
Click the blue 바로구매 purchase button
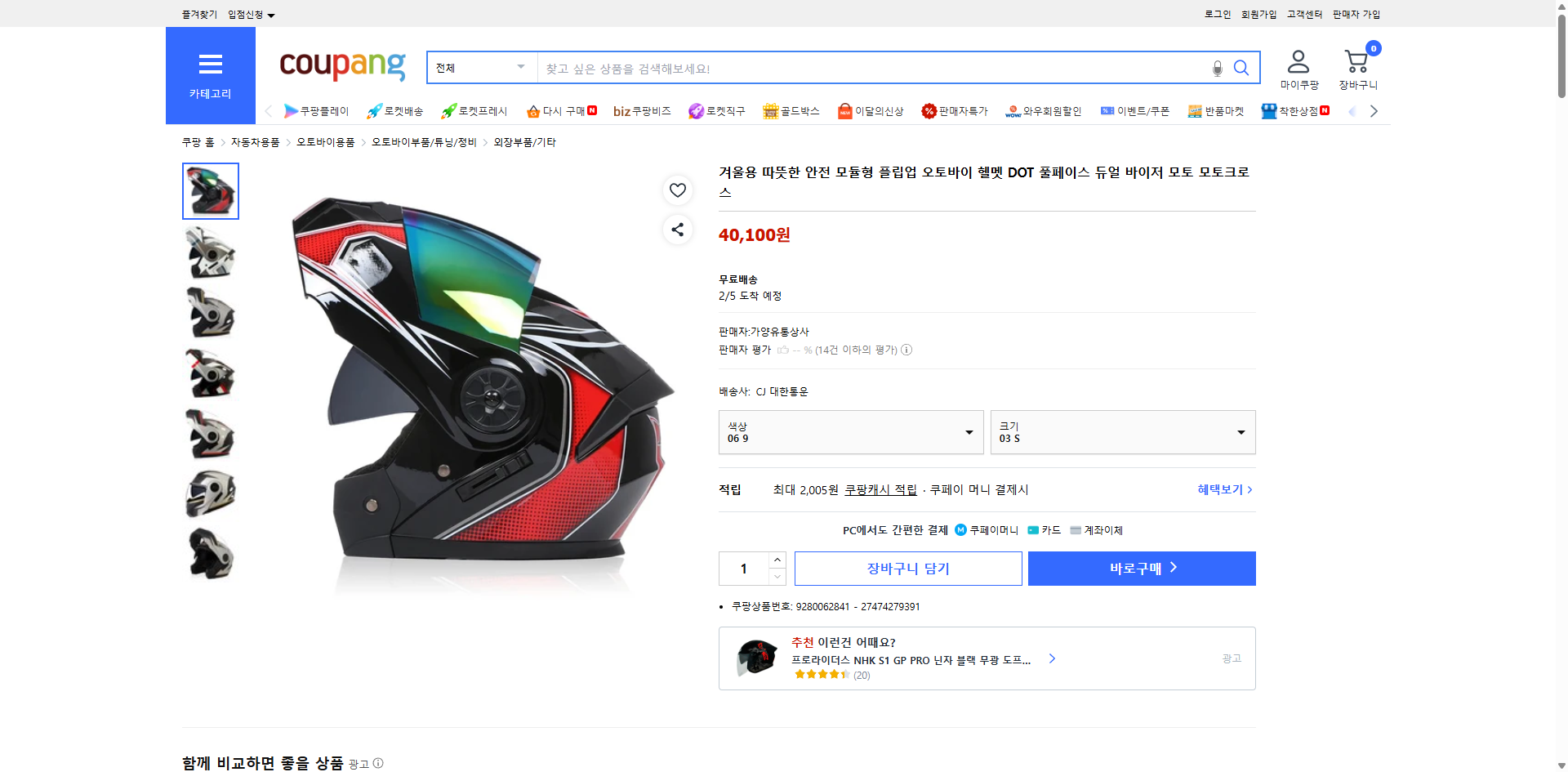1141,568
